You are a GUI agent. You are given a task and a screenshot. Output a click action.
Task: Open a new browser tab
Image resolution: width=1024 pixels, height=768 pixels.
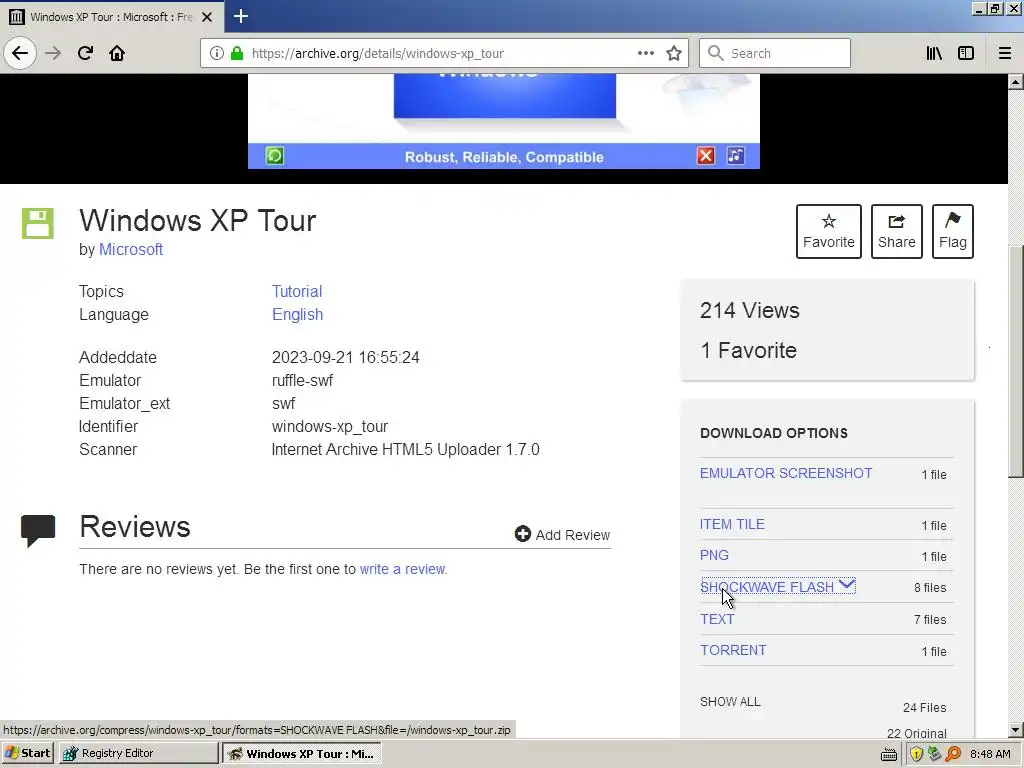(x=241, y=16)
